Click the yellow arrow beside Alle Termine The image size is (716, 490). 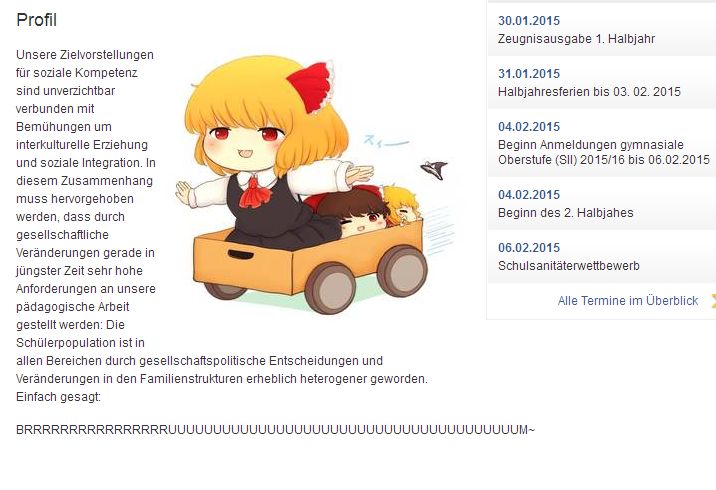713,300
